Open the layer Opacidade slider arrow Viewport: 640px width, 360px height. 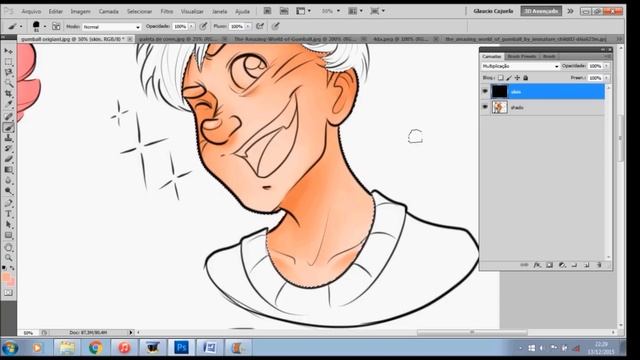tap(607, 66)
